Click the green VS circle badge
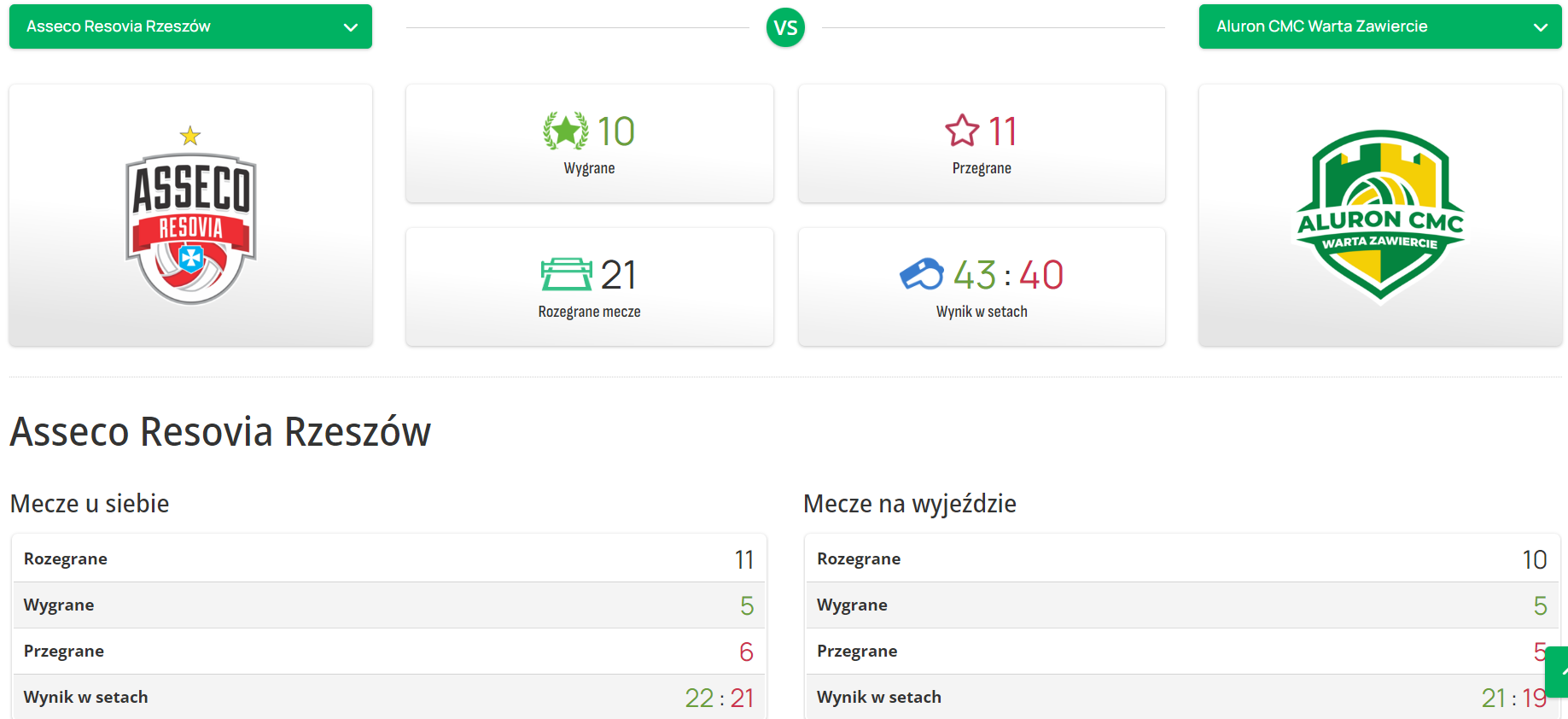 coord(785,27)
